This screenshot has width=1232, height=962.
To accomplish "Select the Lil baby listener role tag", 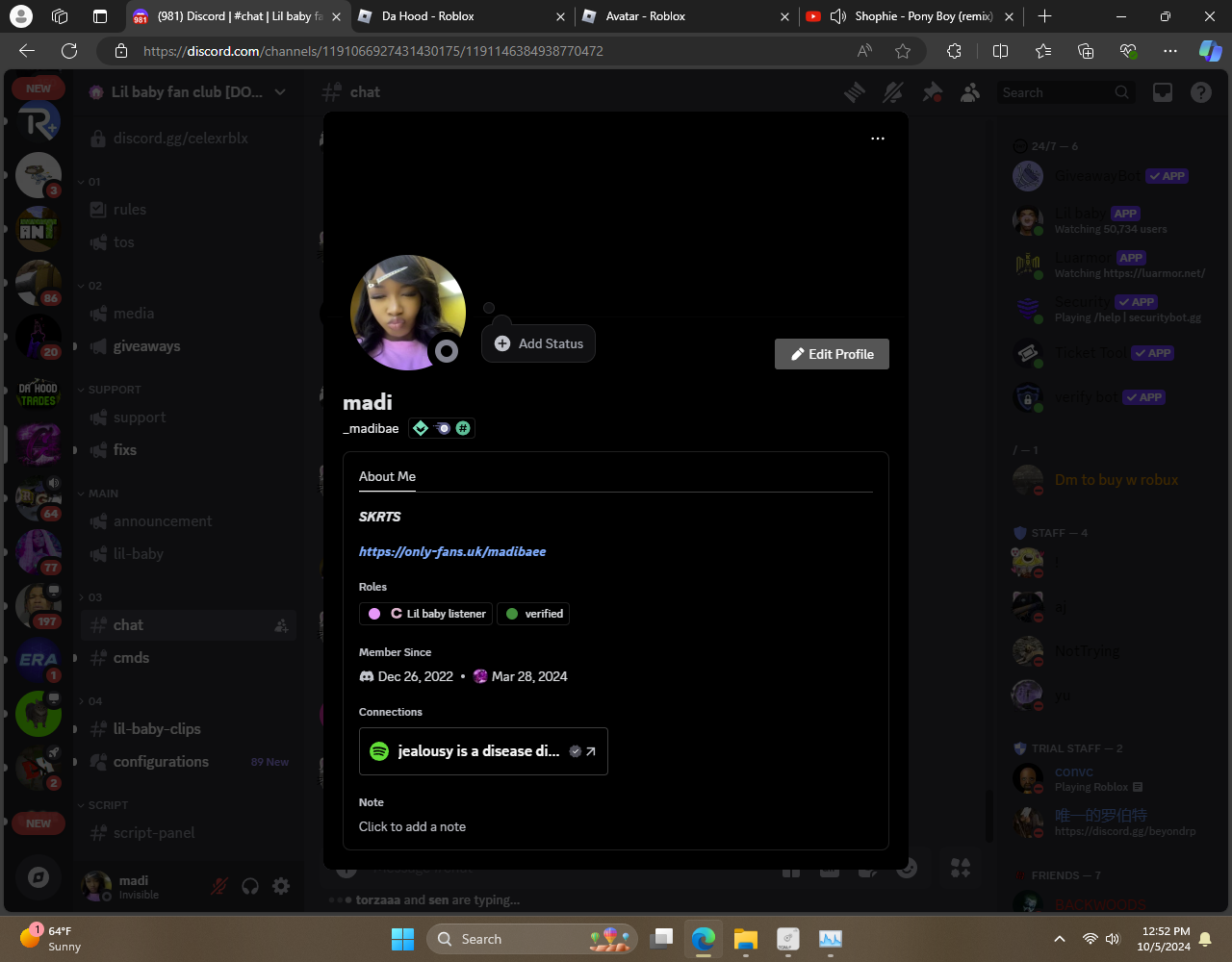I will point(426,614).
